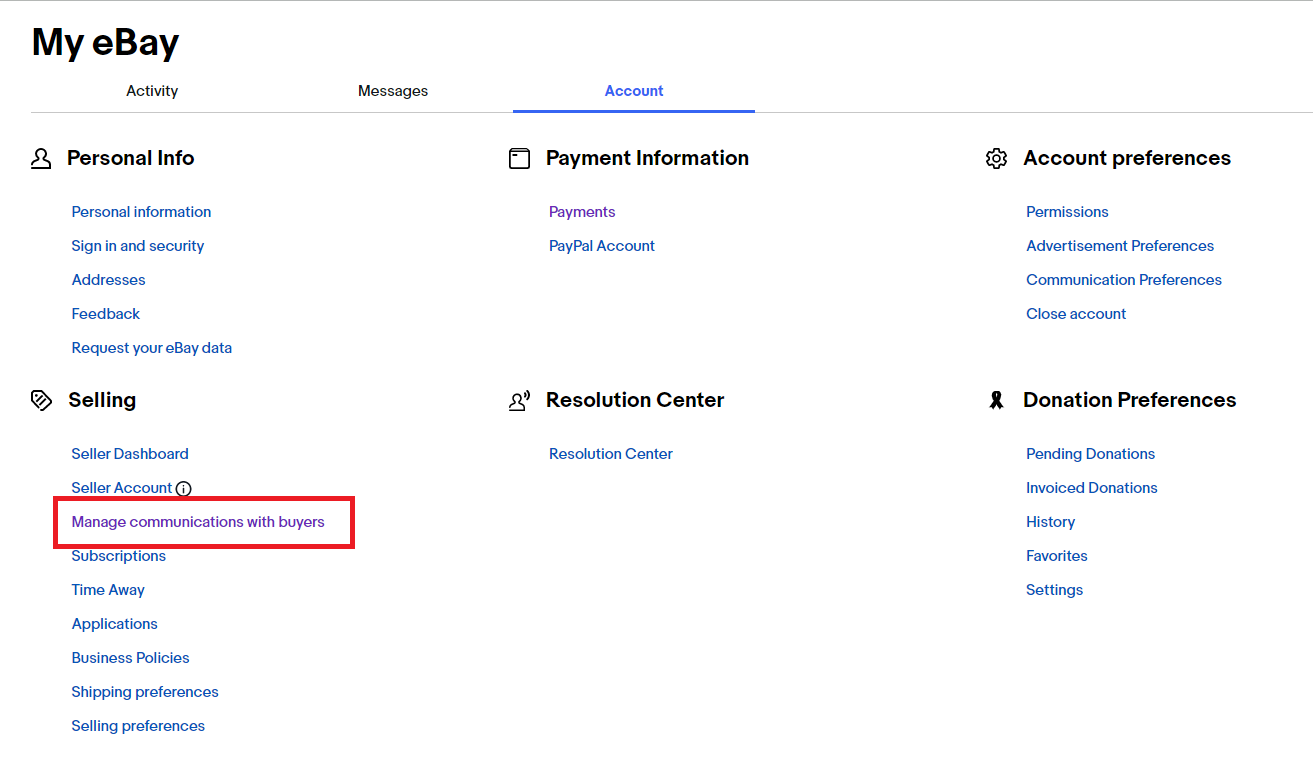Viewport: 1313px width, 757px height.
Task: Open Seller Dashboard link
Action: click(130, 454)
